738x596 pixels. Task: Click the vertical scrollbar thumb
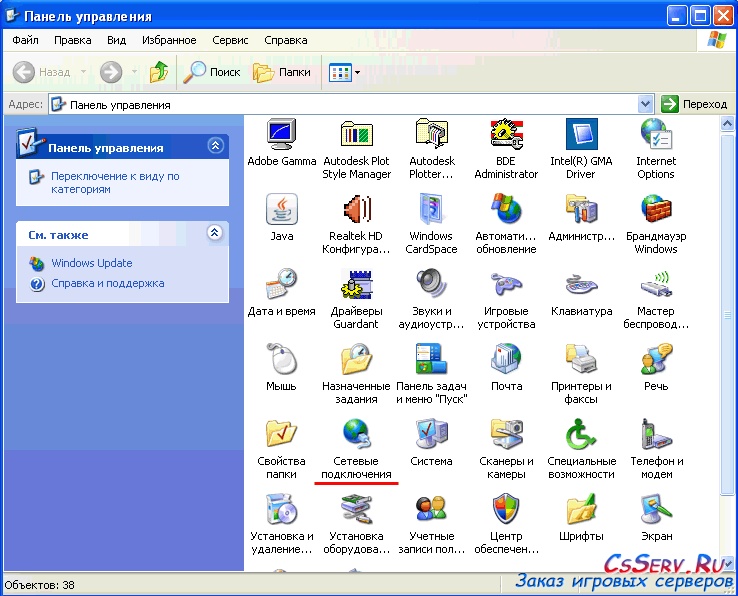tap(727, 314)
